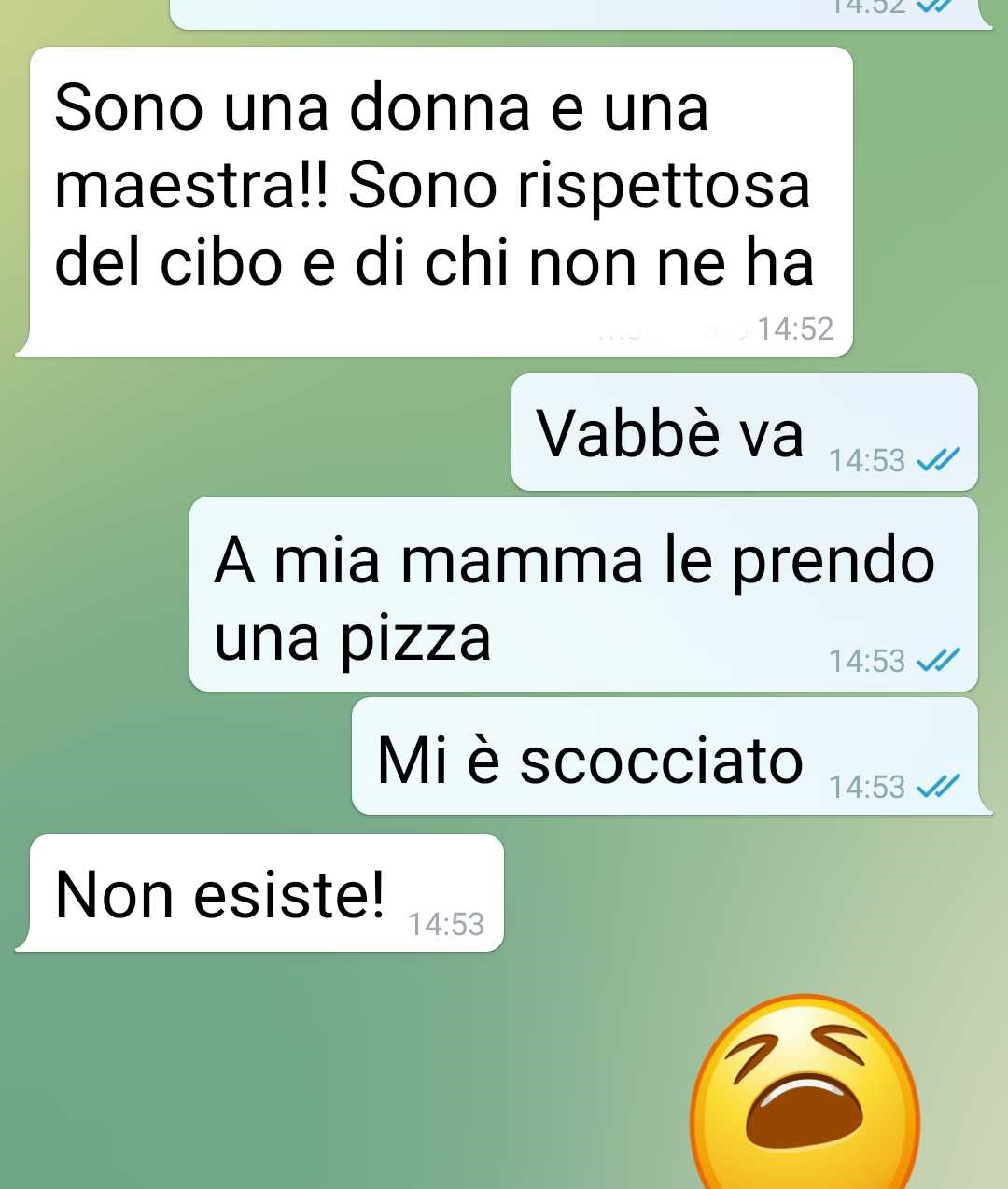Tap the crying face emoji sticker

[x=805, y=1092]
